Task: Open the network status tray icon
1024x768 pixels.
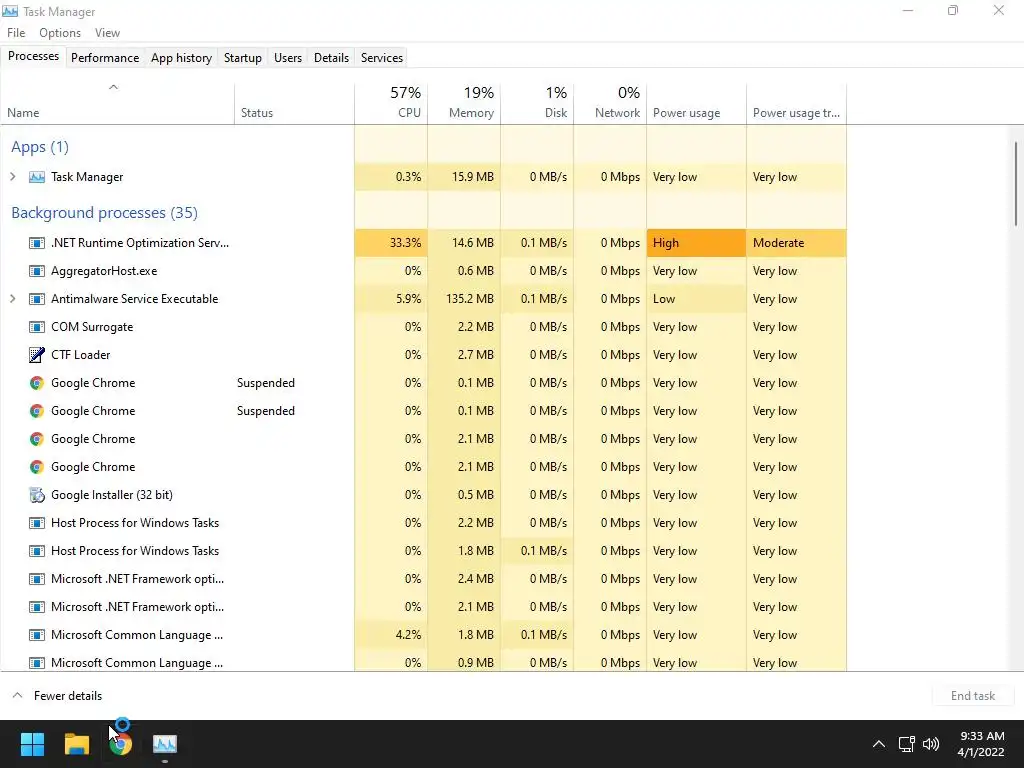Action: tap(906, 744)
